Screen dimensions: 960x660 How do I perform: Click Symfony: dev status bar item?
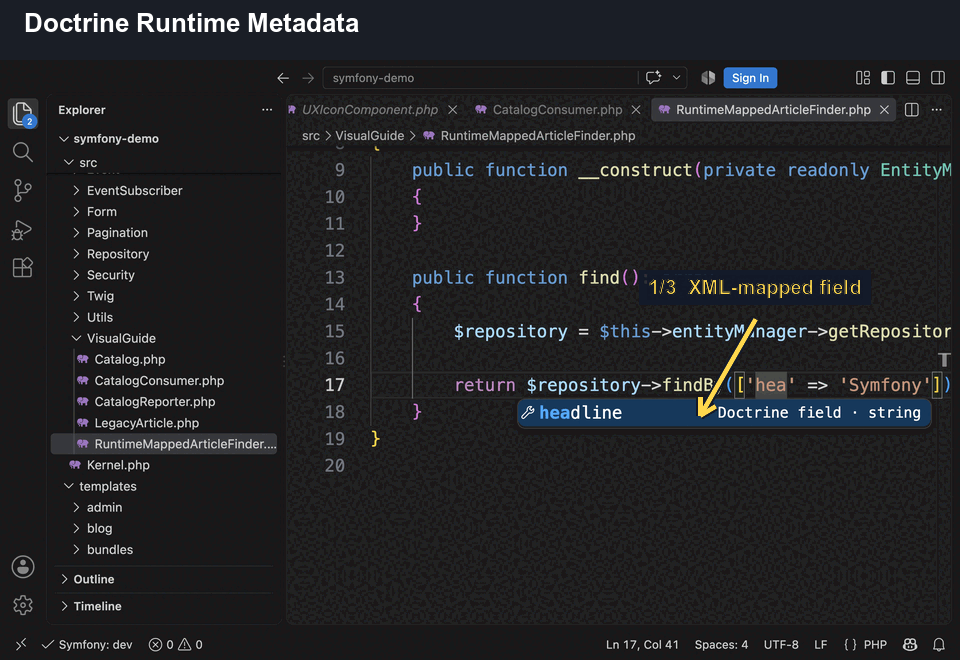click(x=87, y=644)
